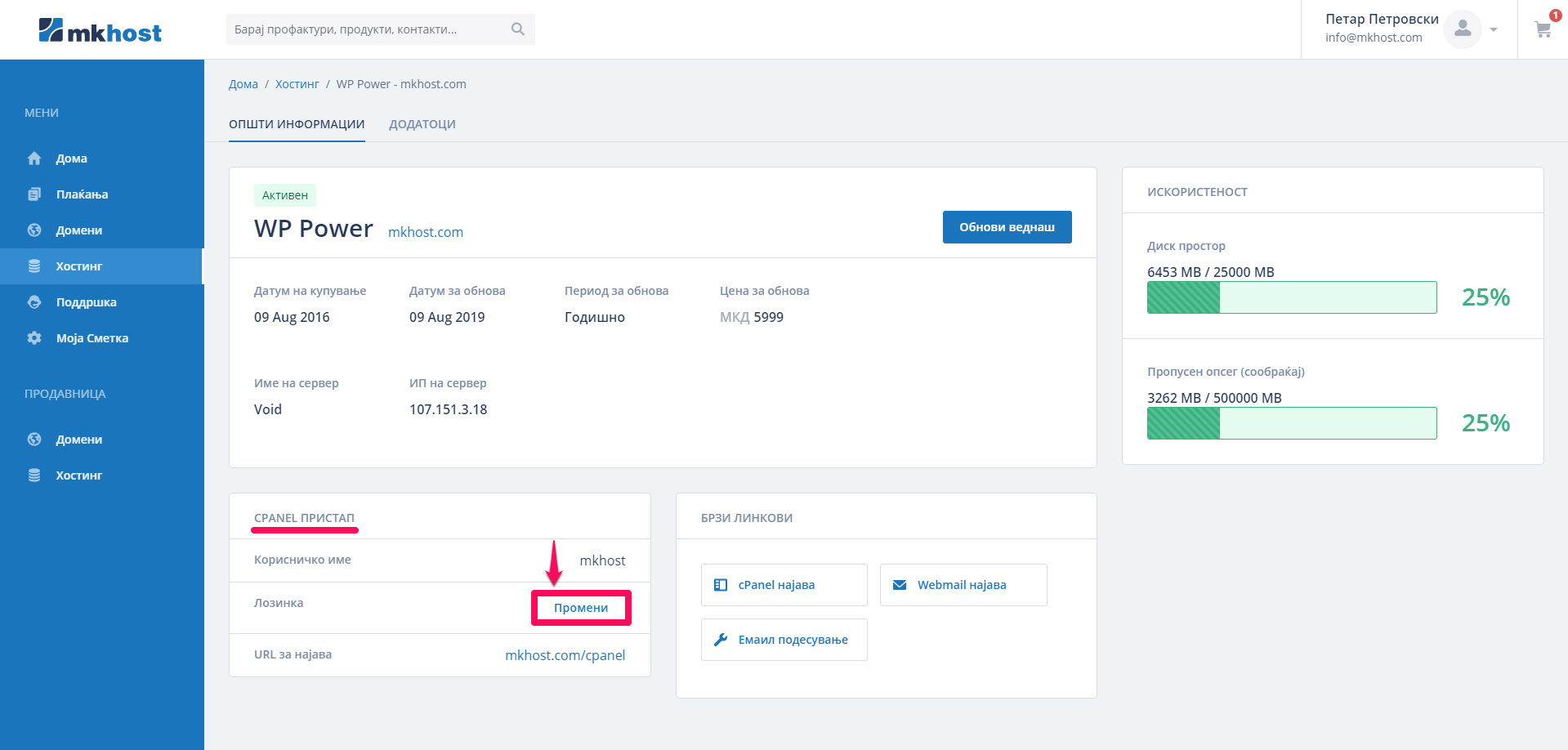The width and height of the screenshot is (1568, 750).
Task: Open the Webmail најава quick link
Action: pos(963,585)
